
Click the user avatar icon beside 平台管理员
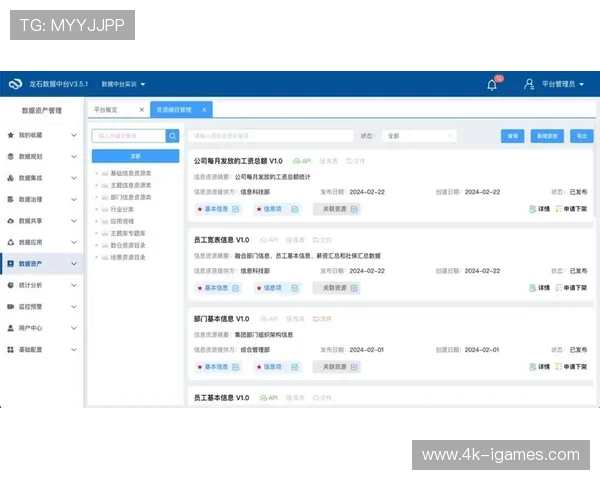click(x=529, y=84)
